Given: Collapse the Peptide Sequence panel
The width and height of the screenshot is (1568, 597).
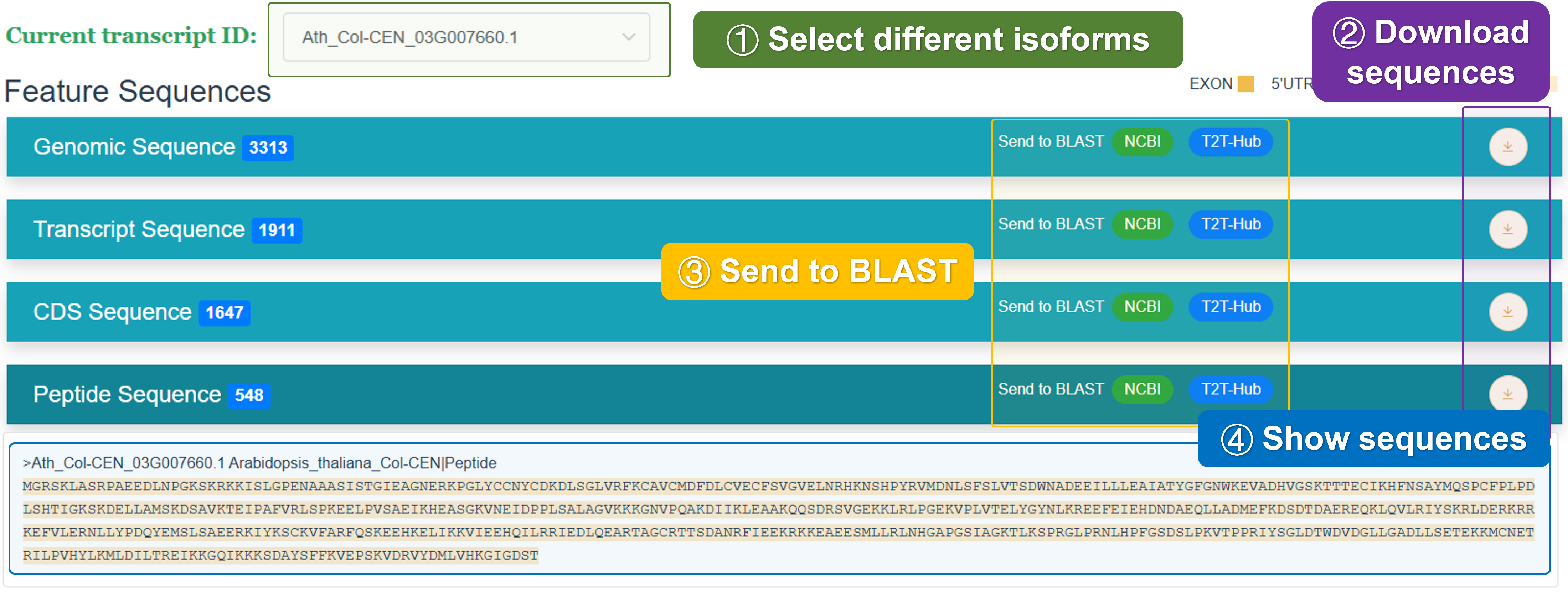Looking at the screenshot, I should pos(127,394).
